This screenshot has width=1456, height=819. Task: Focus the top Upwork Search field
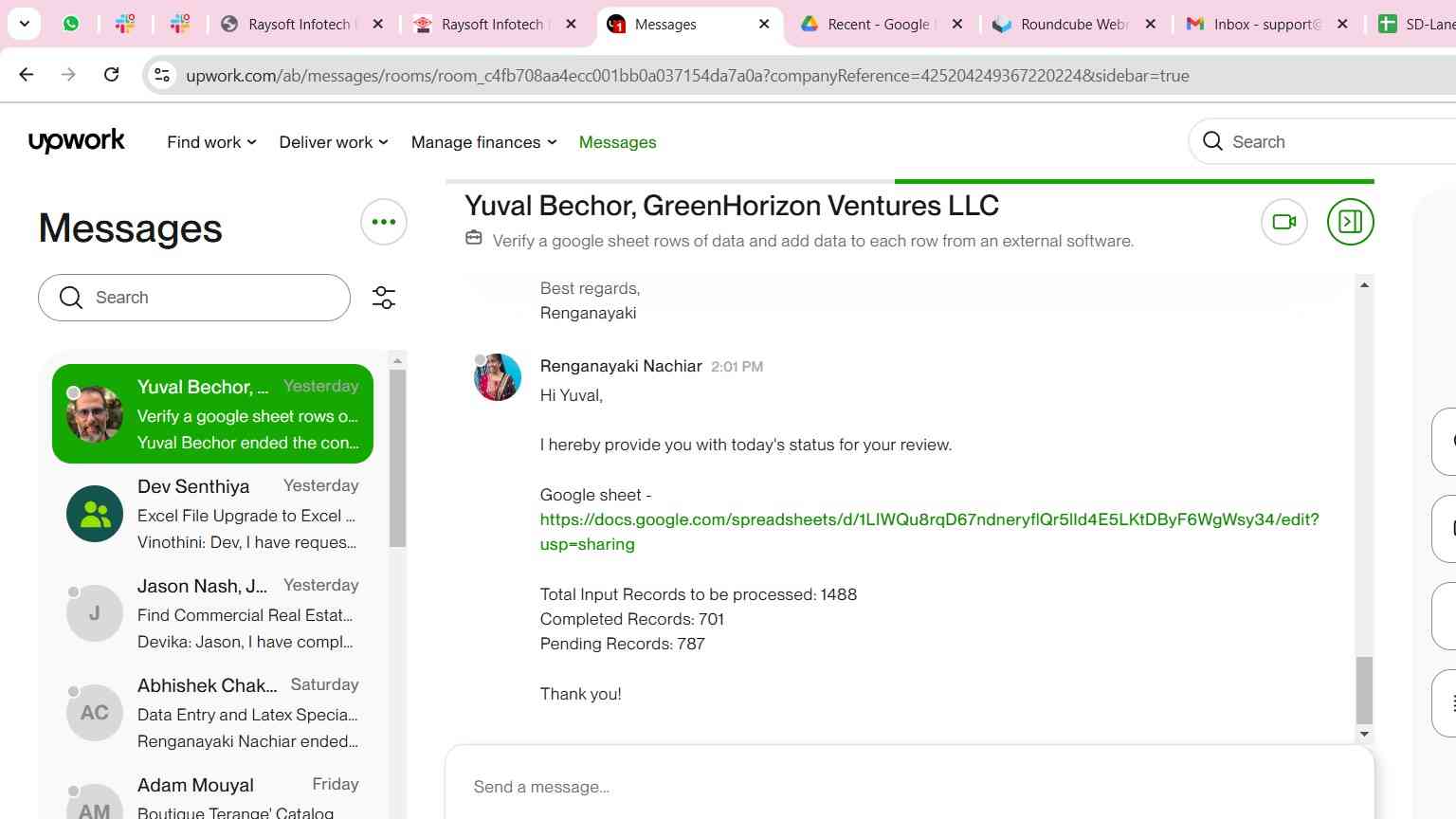coord(1322,141)
